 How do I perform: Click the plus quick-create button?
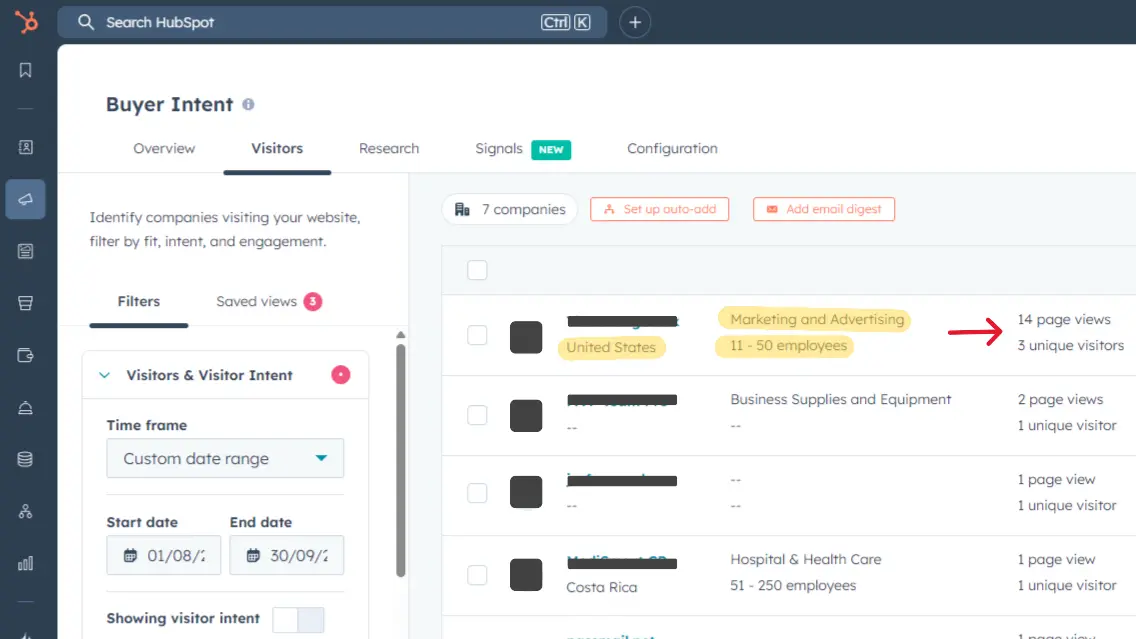pyautogui.click(x=635, y=22)
